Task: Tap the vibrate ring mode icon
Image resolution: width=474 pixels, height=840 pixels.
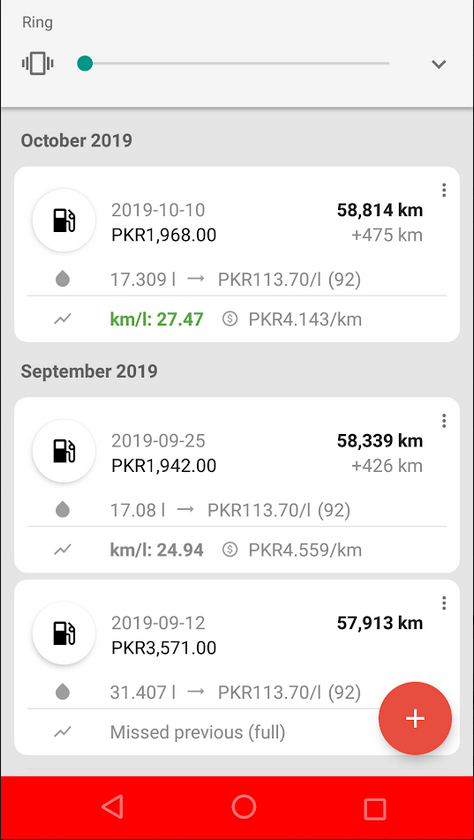Action: point(37,64)
